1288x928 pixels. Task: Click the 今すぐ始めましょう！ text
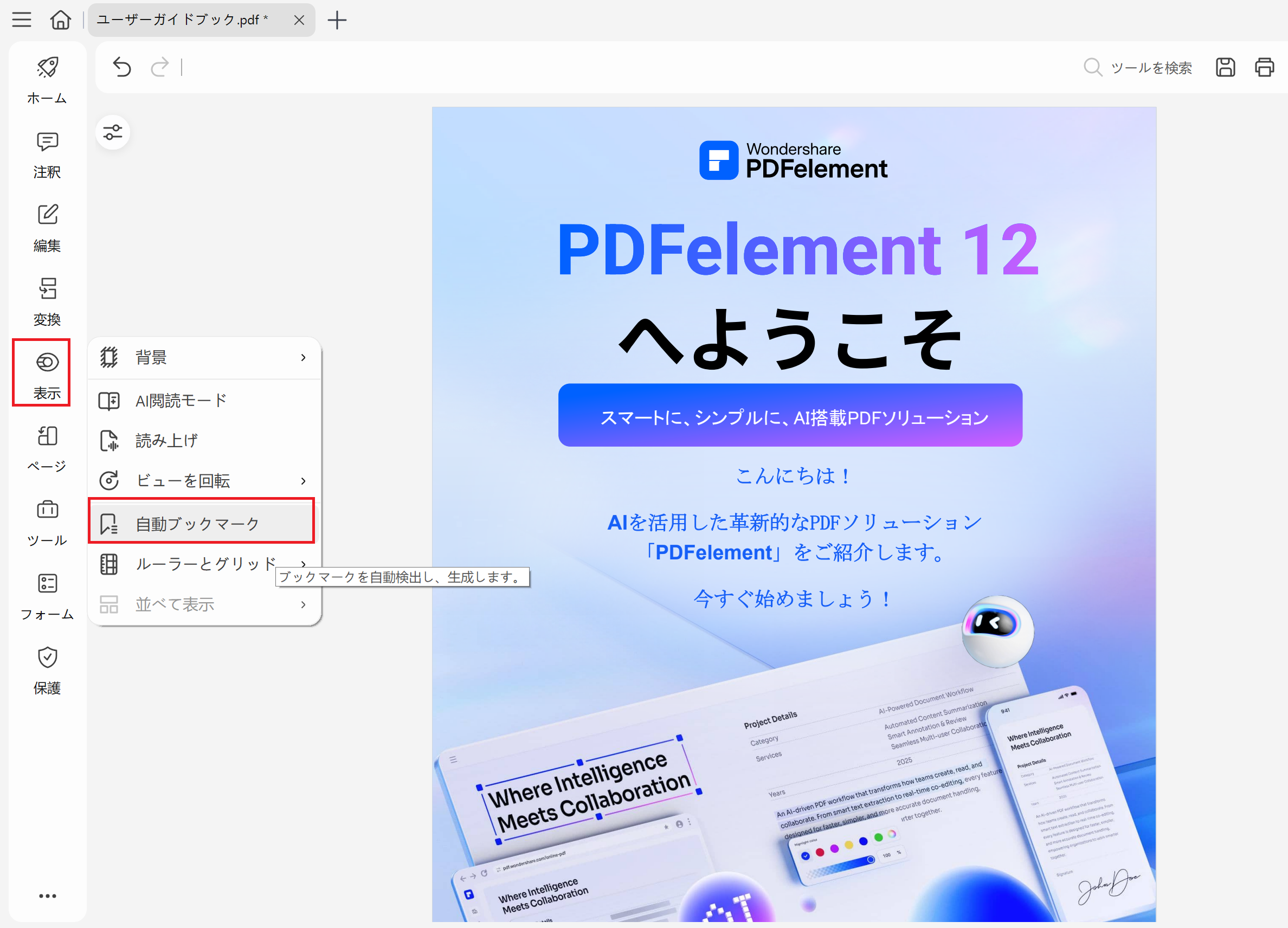pos(793,598)
